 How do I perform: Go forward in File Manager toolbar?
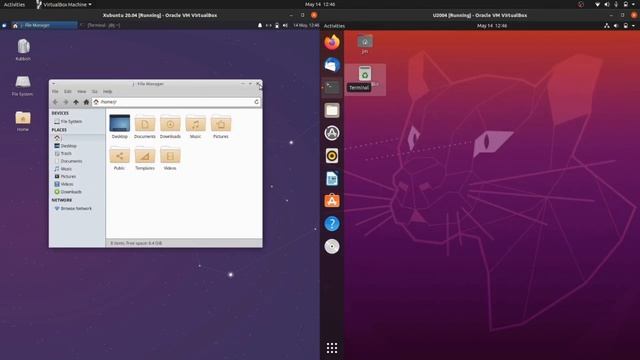coord(66,102)
